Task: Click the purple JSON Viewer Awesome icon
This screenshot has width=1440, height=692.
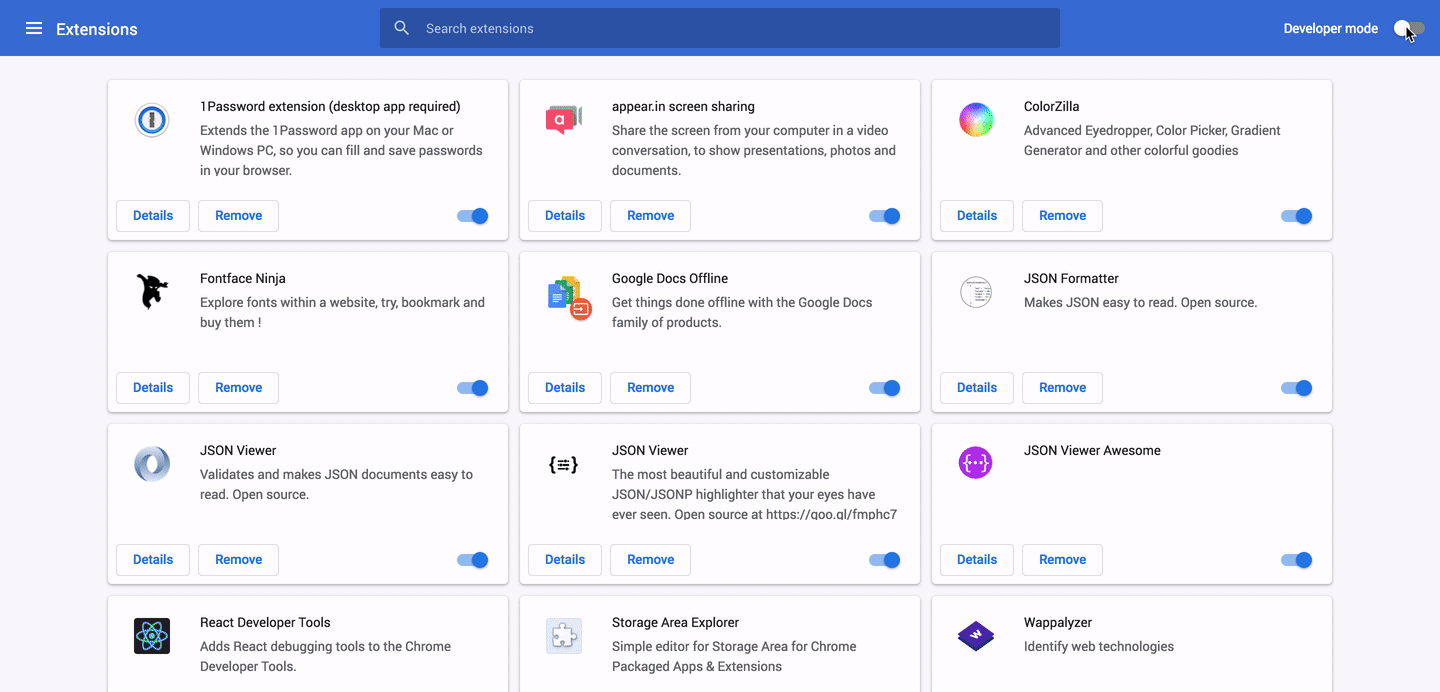Action: [976, 463]
